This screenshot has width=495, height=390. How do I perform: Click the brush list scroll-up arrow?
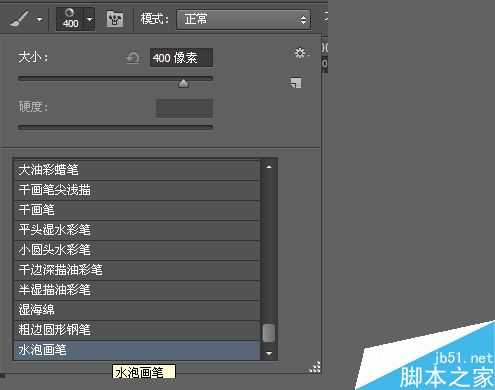(x=269, y=167)
